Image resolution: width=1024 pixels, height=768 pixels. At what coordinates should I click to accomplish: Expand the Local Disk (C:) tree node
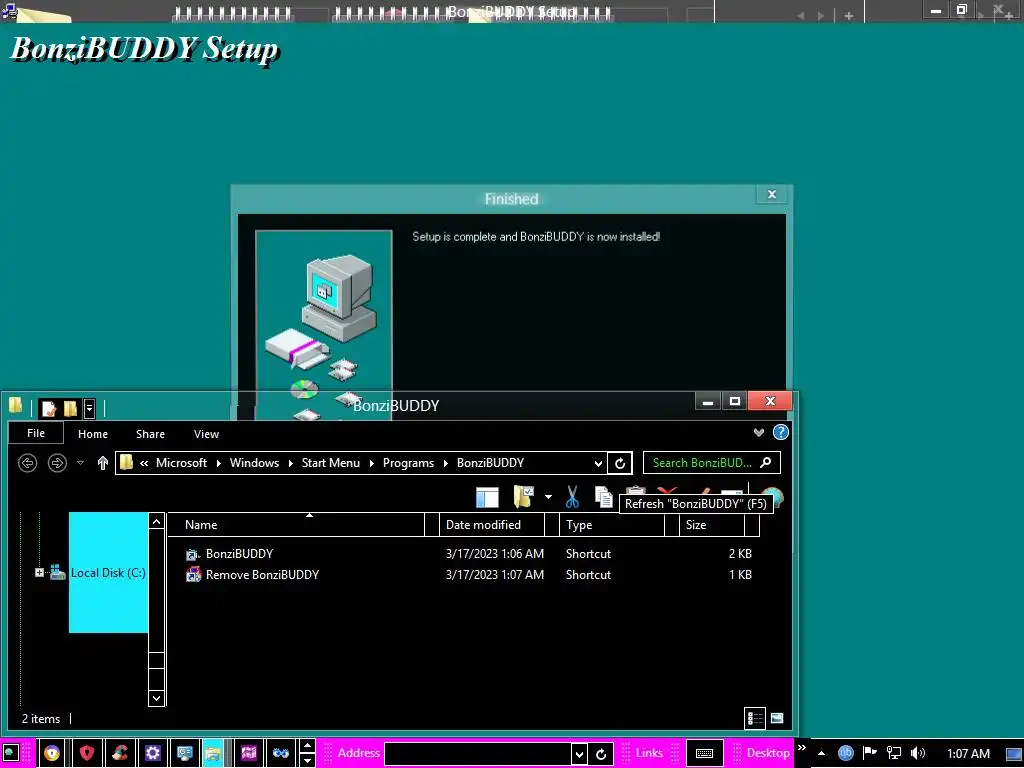click(x=39, y=573)
